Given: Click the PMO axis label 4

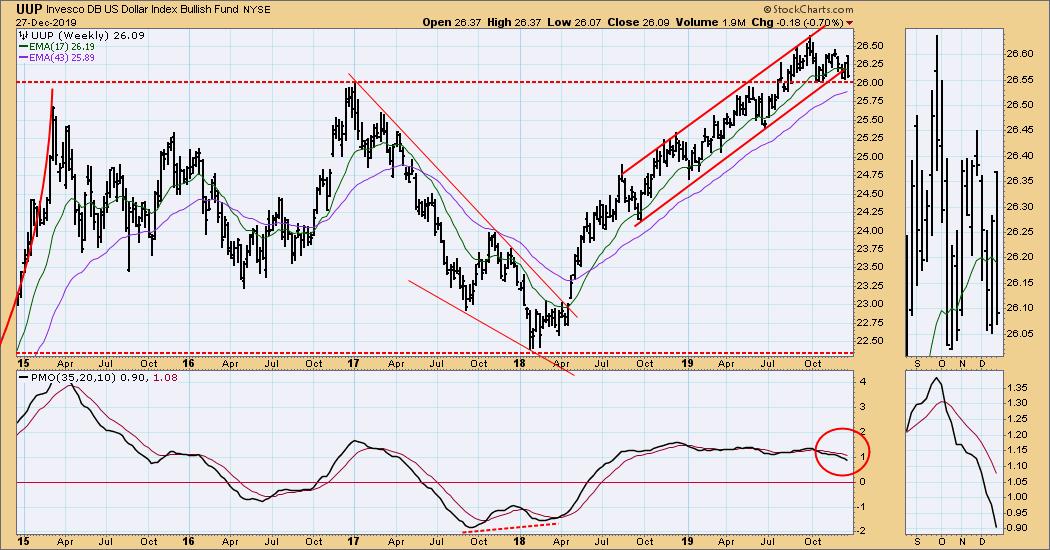Looking at the screenshot, I should pos(863,382).
